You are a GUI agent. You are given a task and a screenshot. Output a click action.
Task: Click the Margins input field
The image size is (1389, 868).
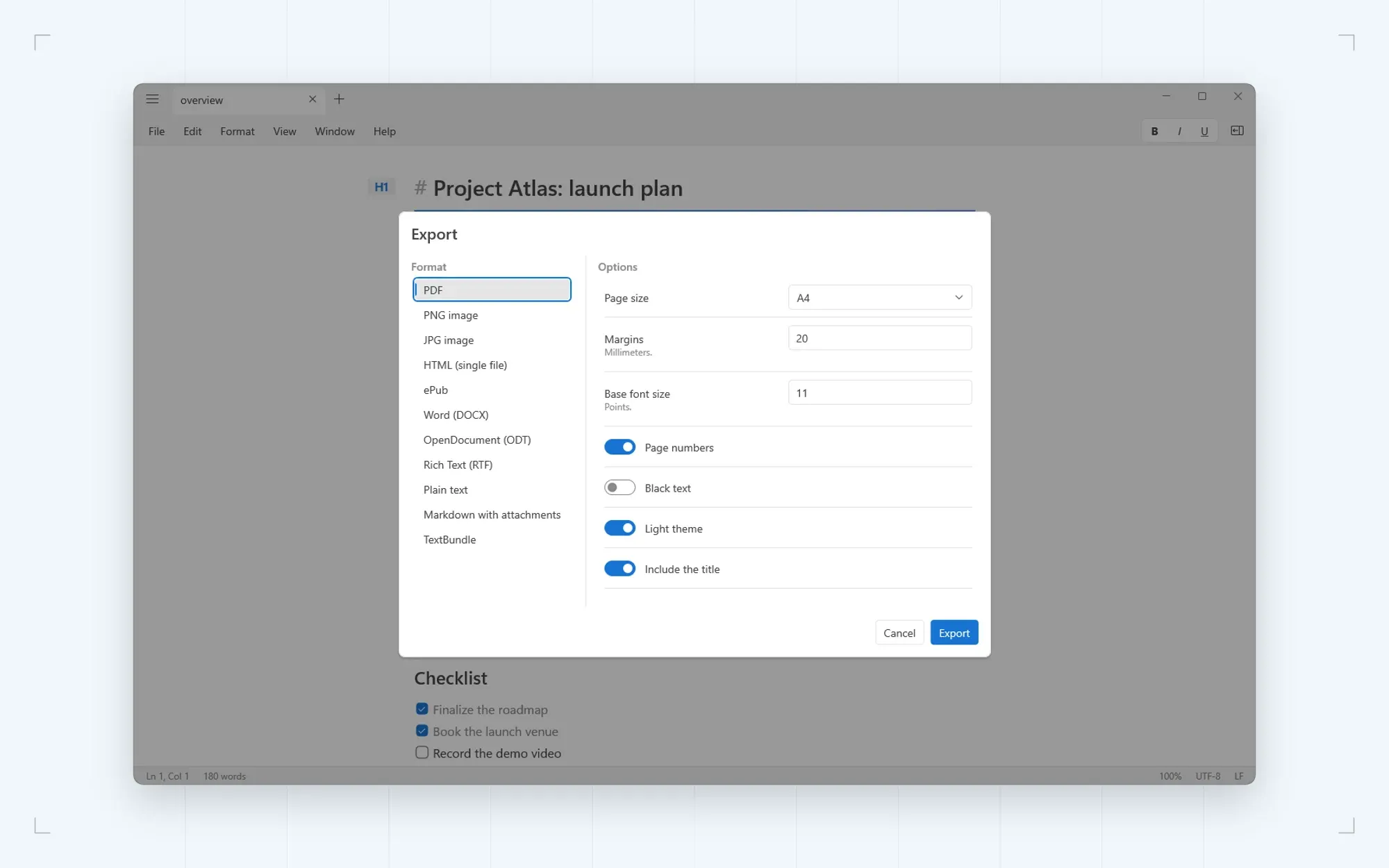(x=879, y=338)
